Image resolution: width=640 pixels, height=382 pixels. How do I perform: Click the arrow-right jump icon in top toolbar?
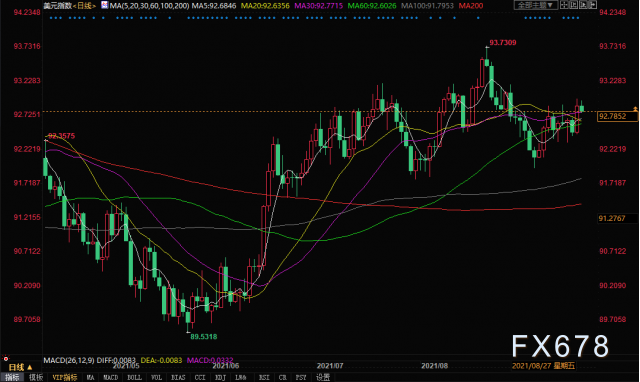point(593,5)
